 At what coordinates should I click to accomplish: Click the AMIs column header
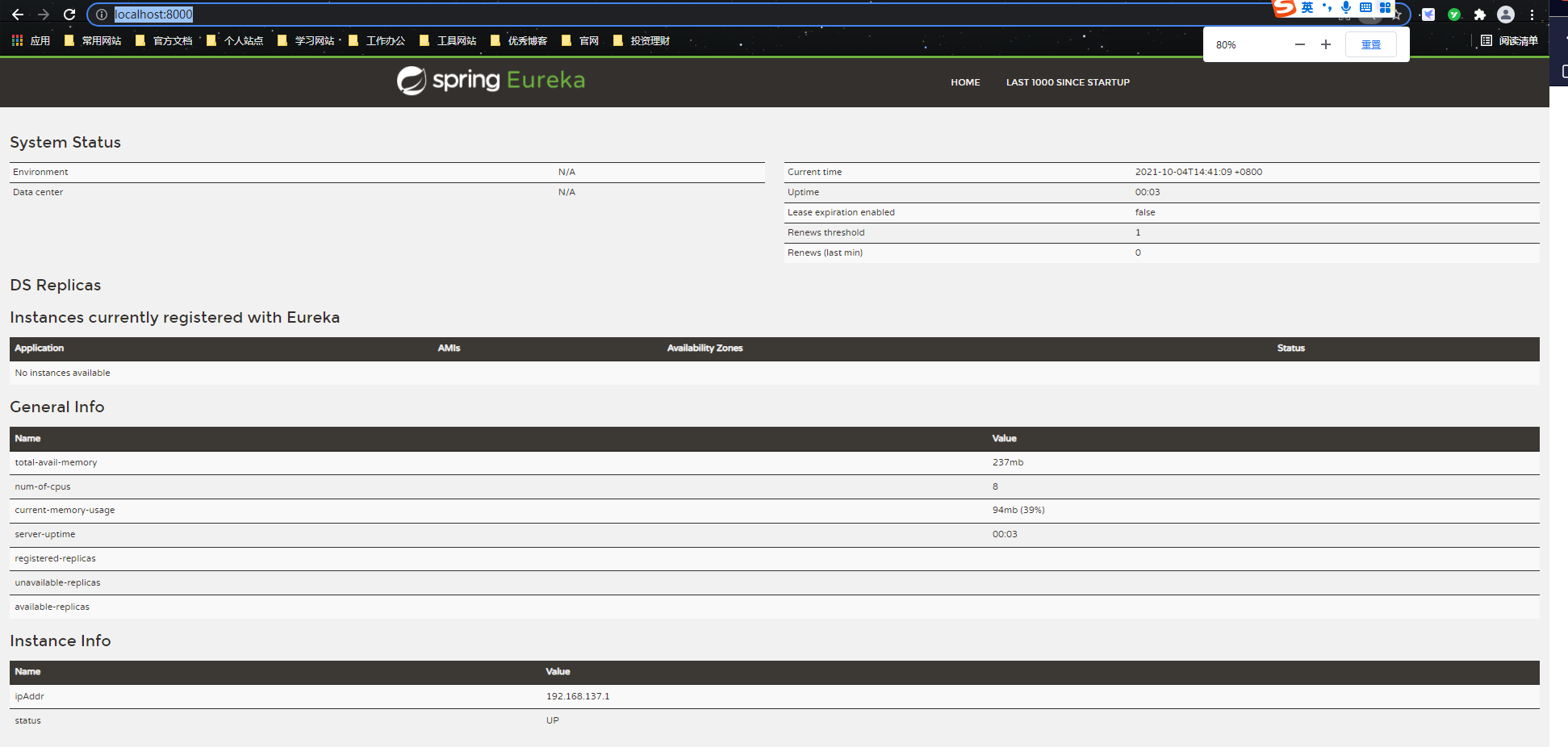(449, 348)
